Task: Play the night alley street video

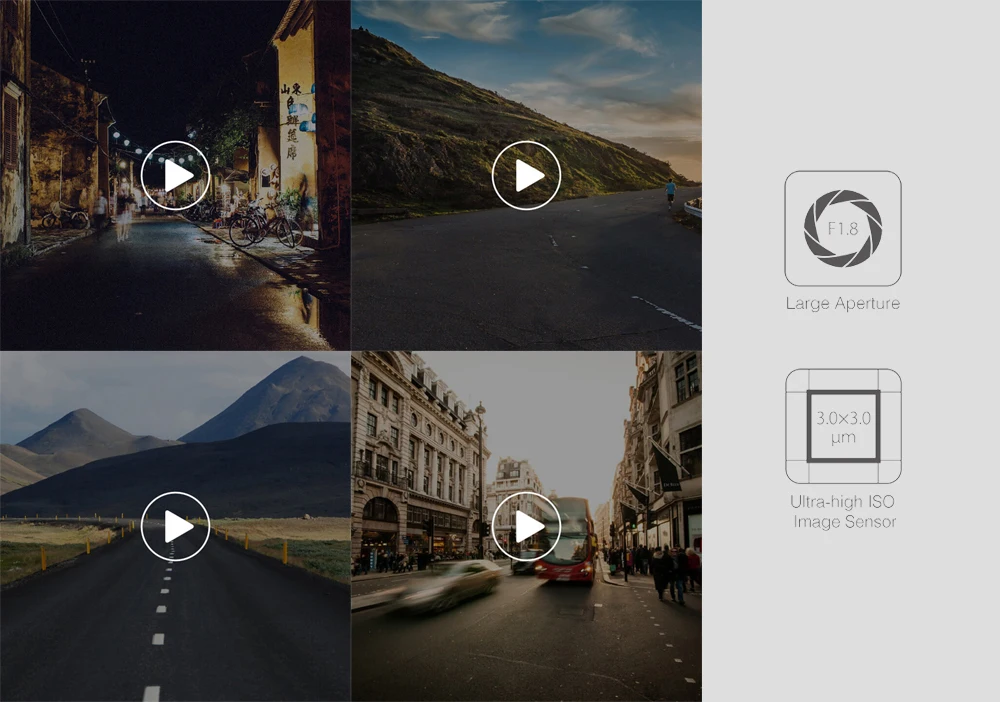Action: click(175, 175)
